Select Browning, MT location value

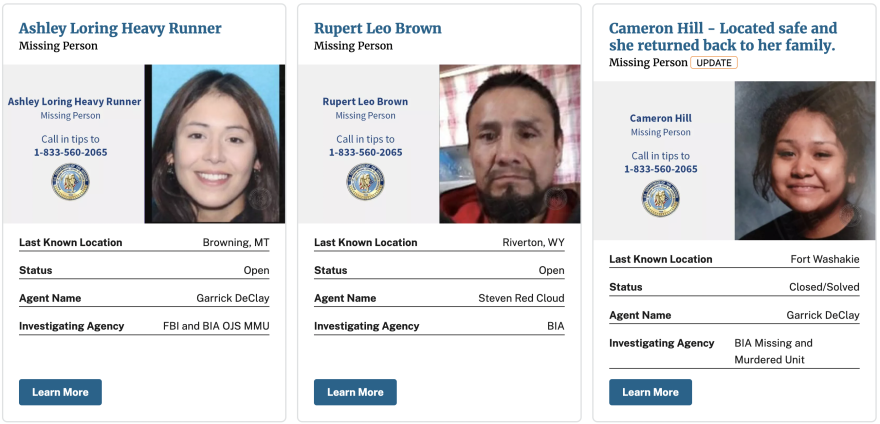coord(236,243)
